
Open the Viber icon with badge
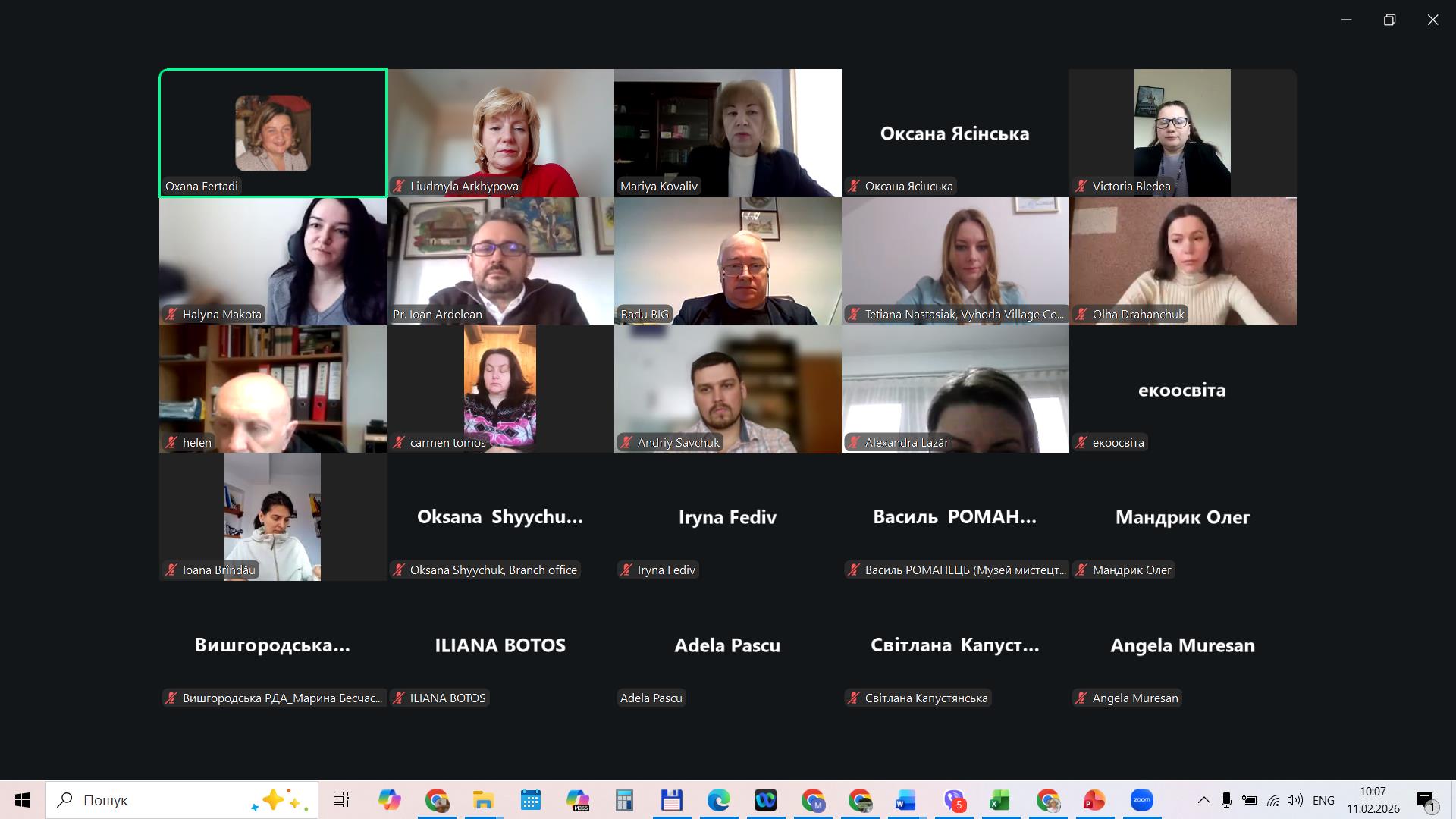pos(953,800)
